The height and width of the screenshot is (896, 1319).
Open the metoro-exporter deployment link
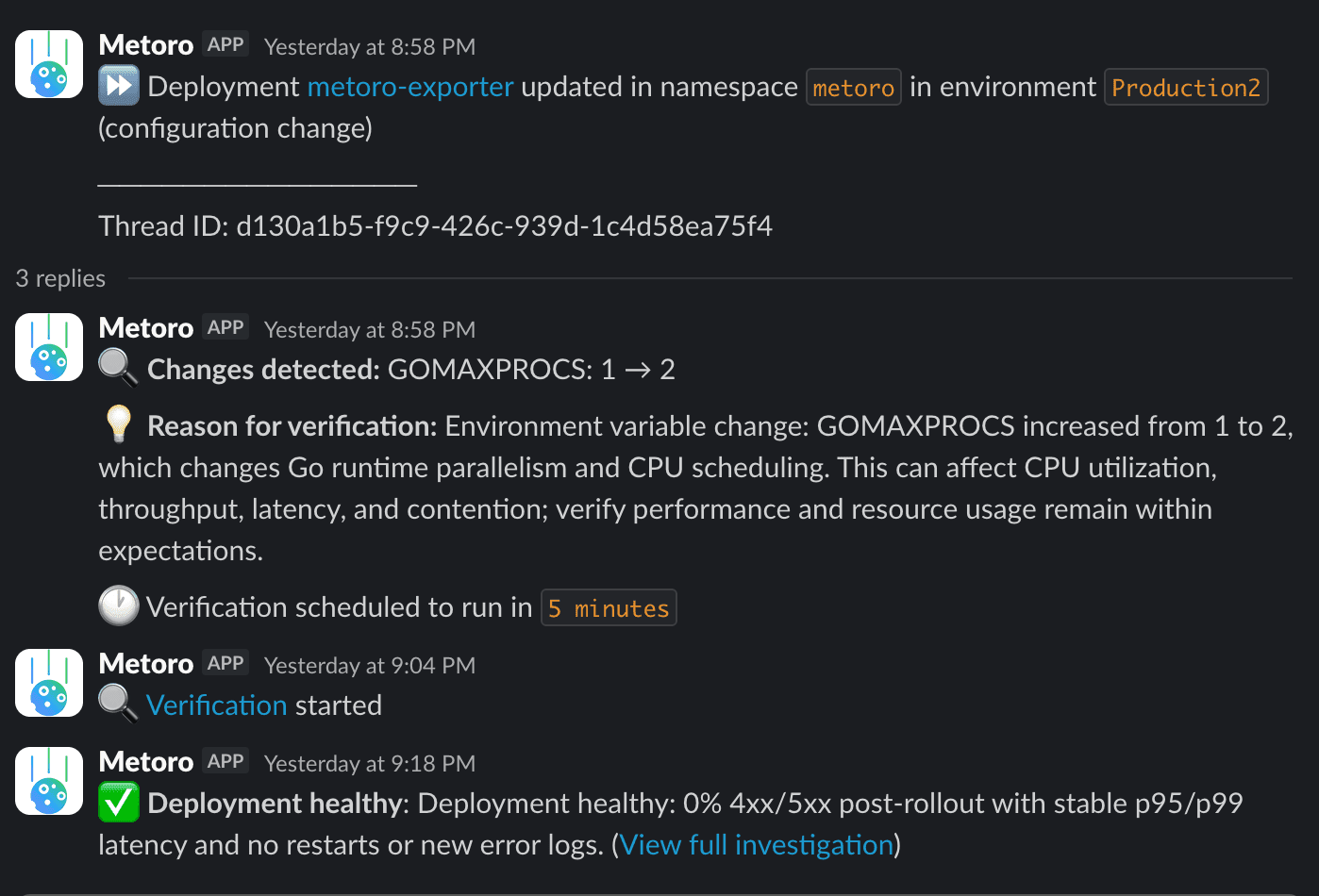(409, 86)
